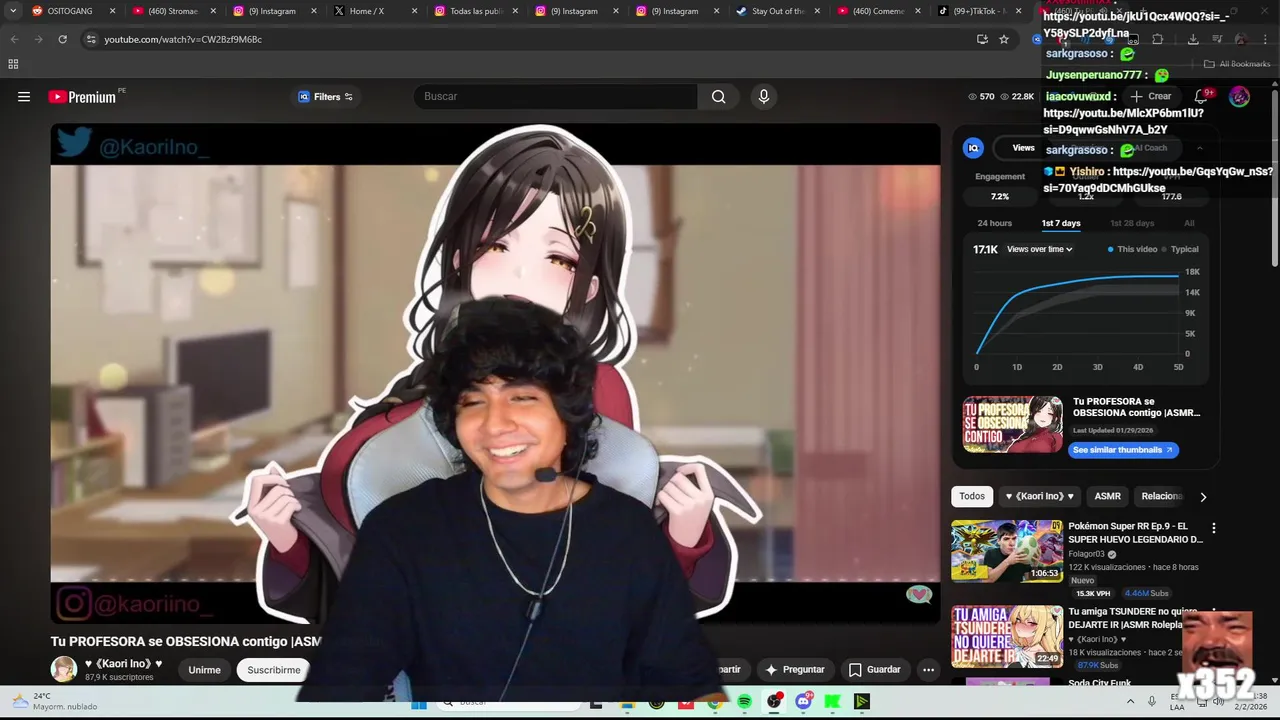The height and width of the screenshot is (720, 1280).
Task: Open the Views over time dropdown
Action: point(1040,249)
